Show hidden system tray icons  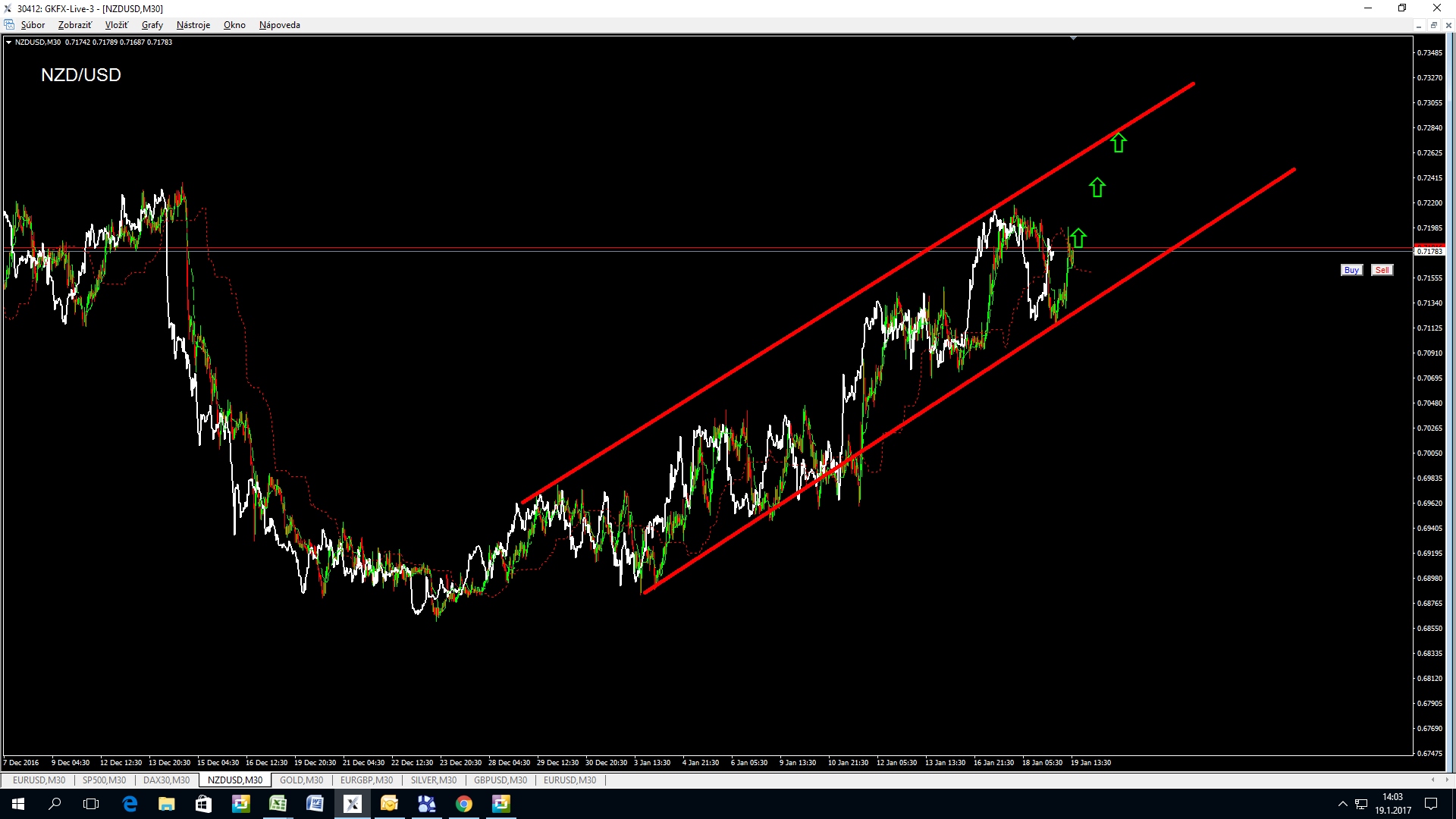(x=1342, y=804)
